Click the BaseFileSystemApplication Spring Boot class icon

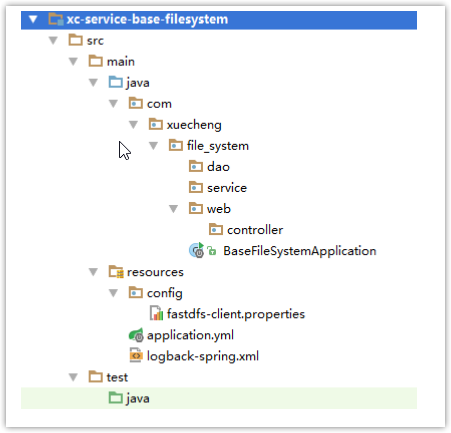pyautogui.click(x=196, y=250)
